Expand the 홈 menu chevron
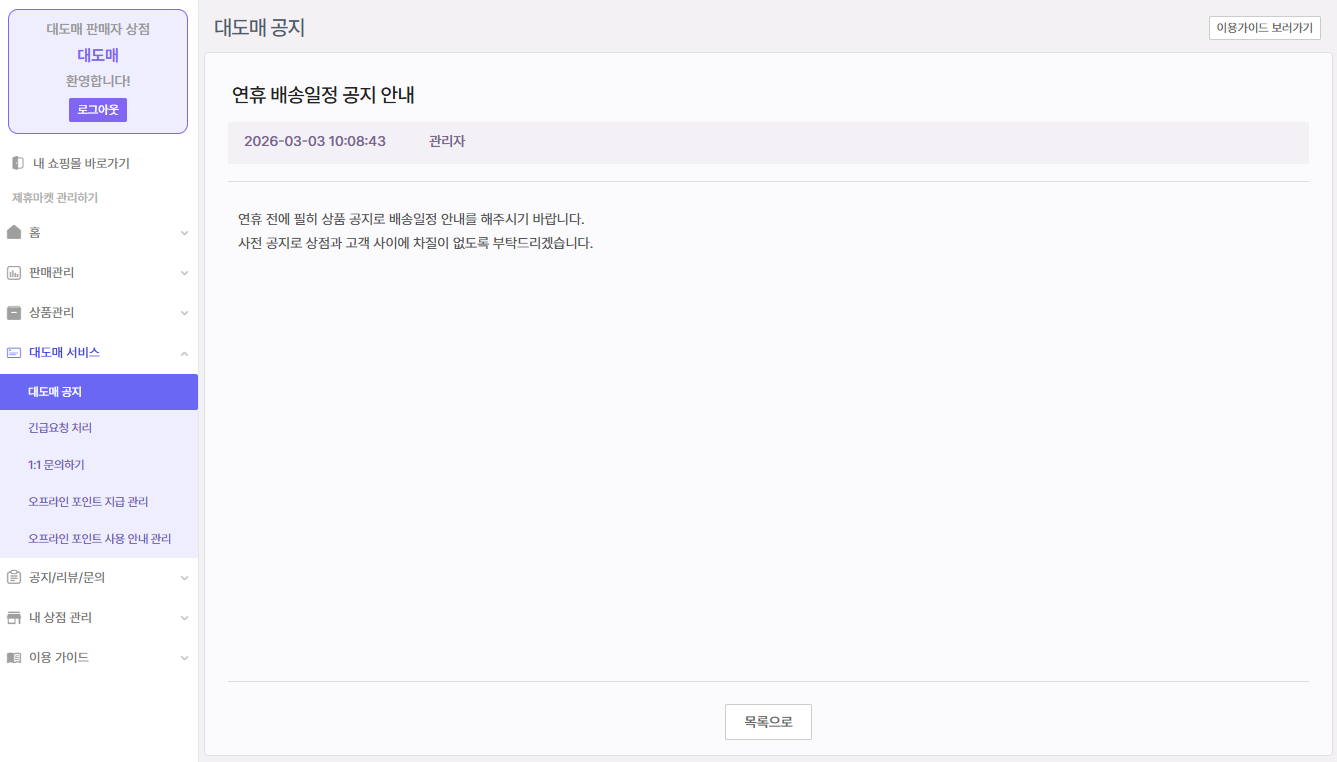Image resolution: width=1337 pixels, height=762 pixels. pyautogui.click(x=184, y=233)
